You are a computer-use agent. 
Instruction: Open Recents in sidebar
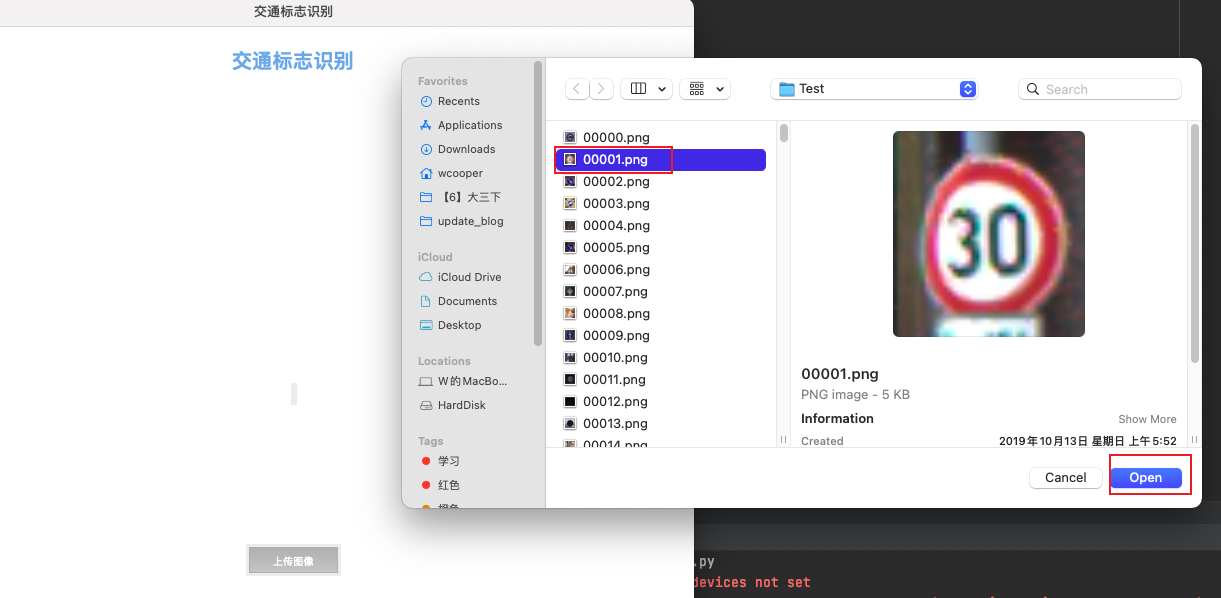pyautogui.click(x=458, y=101)
